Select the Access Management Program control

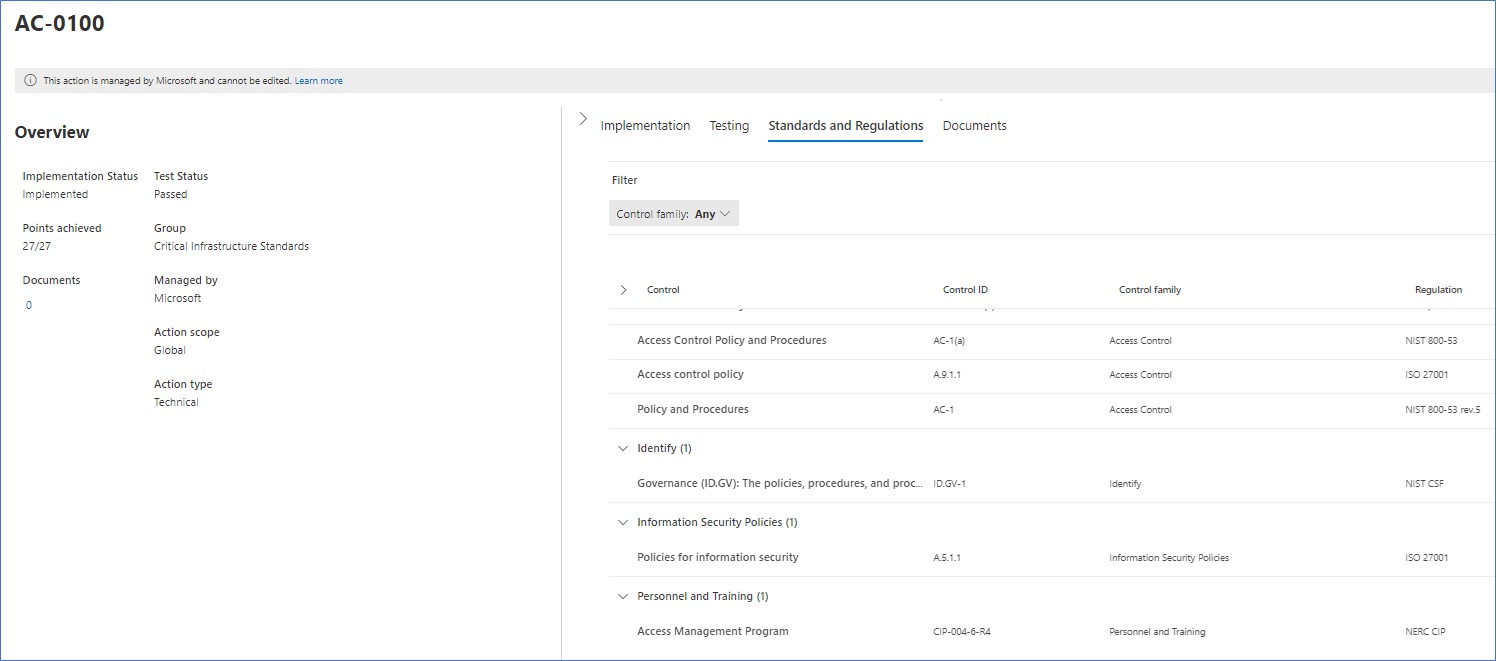click(x=714, y=631)
